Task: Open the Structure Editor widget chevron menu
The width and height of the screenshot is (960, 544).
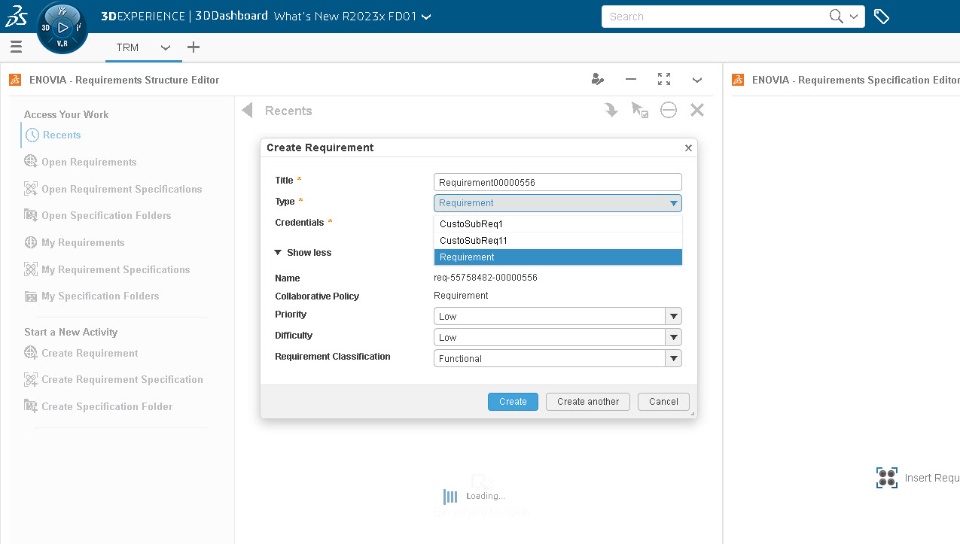Action: 697,80
